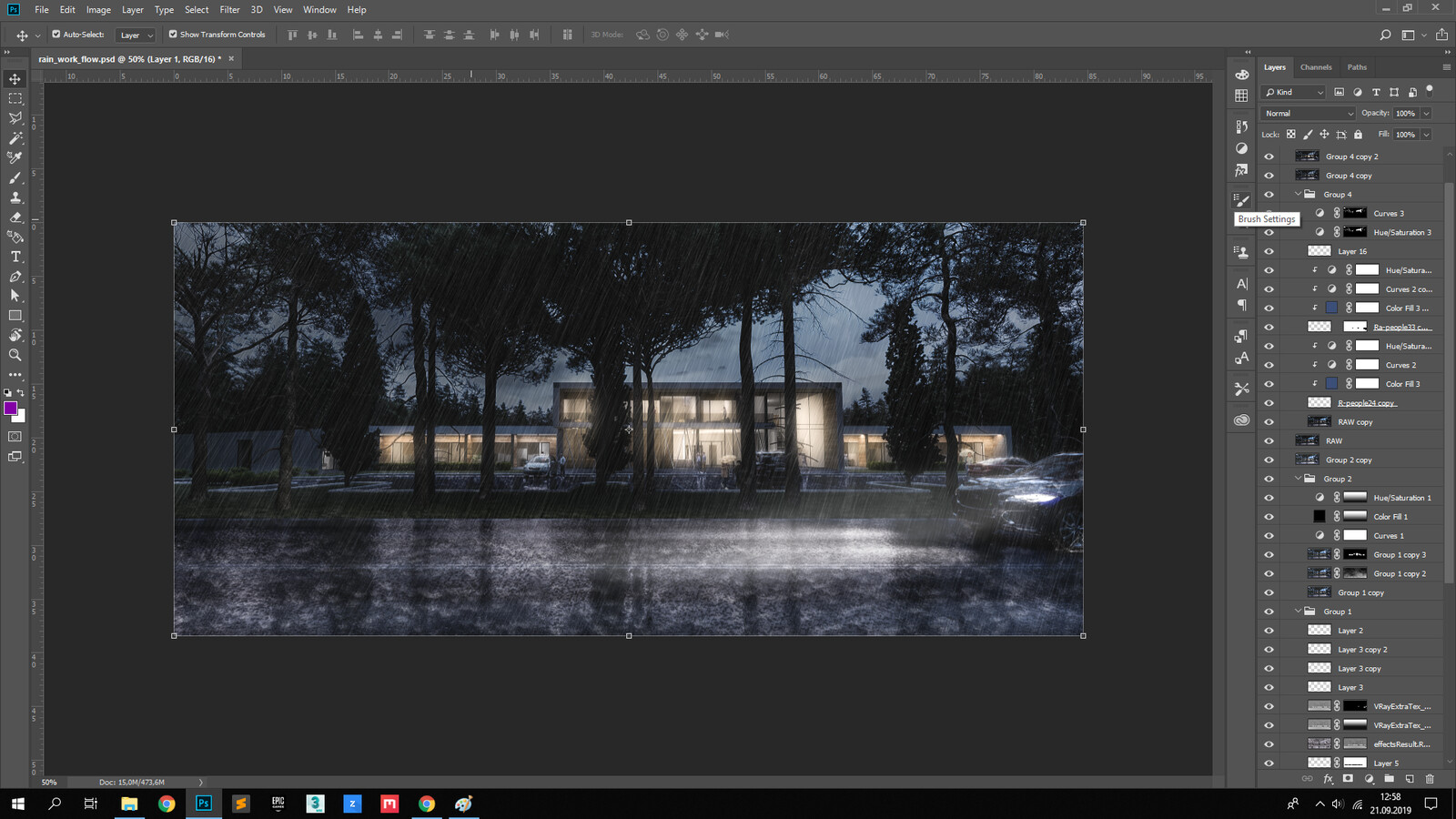
Task: Toggle visibility of the RAW layer
Action: pos(1269,440)
